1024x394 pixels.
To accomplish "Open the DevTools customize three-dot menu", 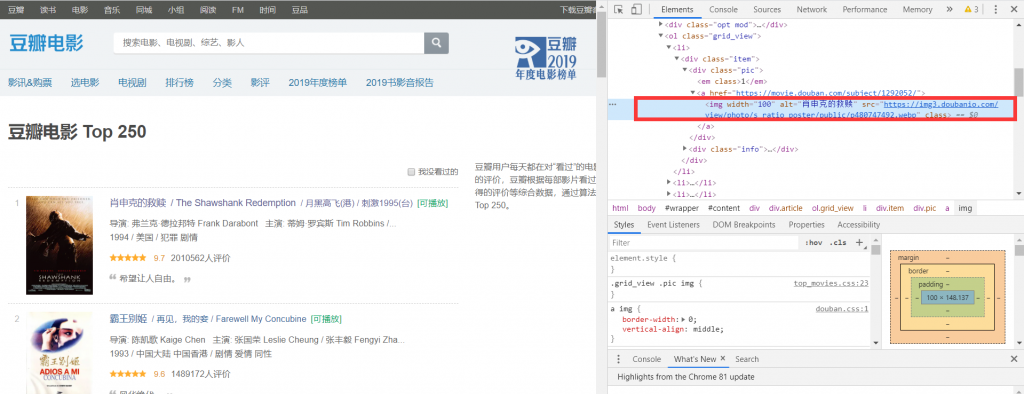I will (x=995, y=9).
